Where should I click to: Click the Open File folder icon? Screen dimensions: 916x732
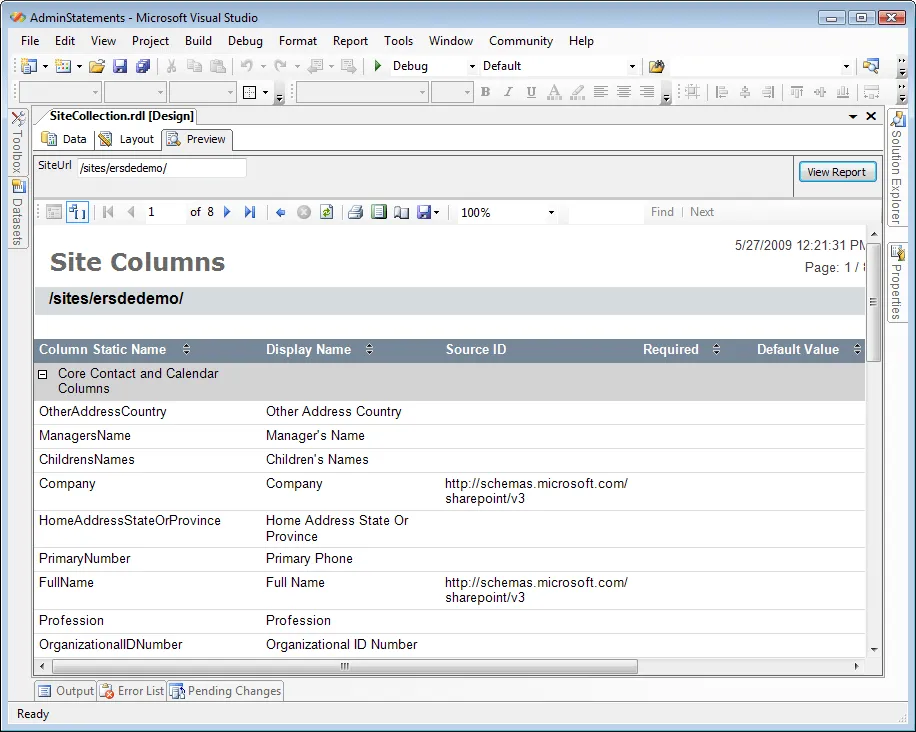97,66
